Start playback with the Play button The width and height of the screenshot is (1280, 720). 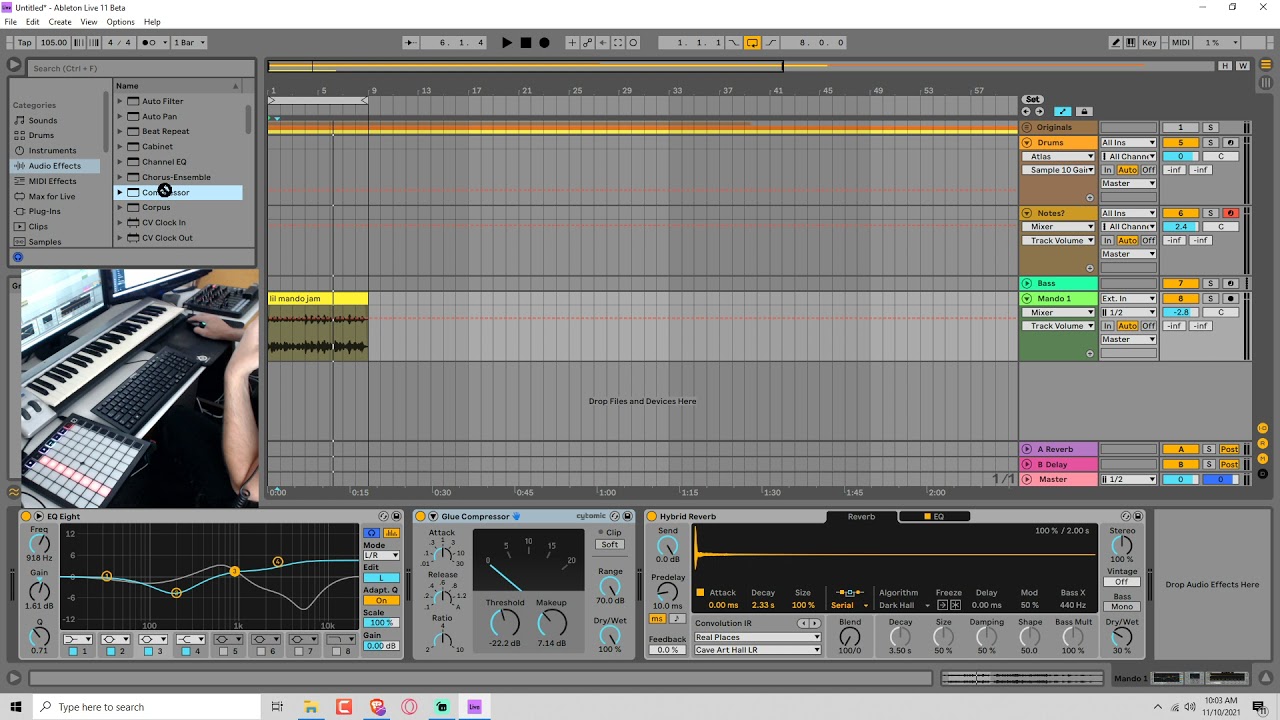(507, 43)
